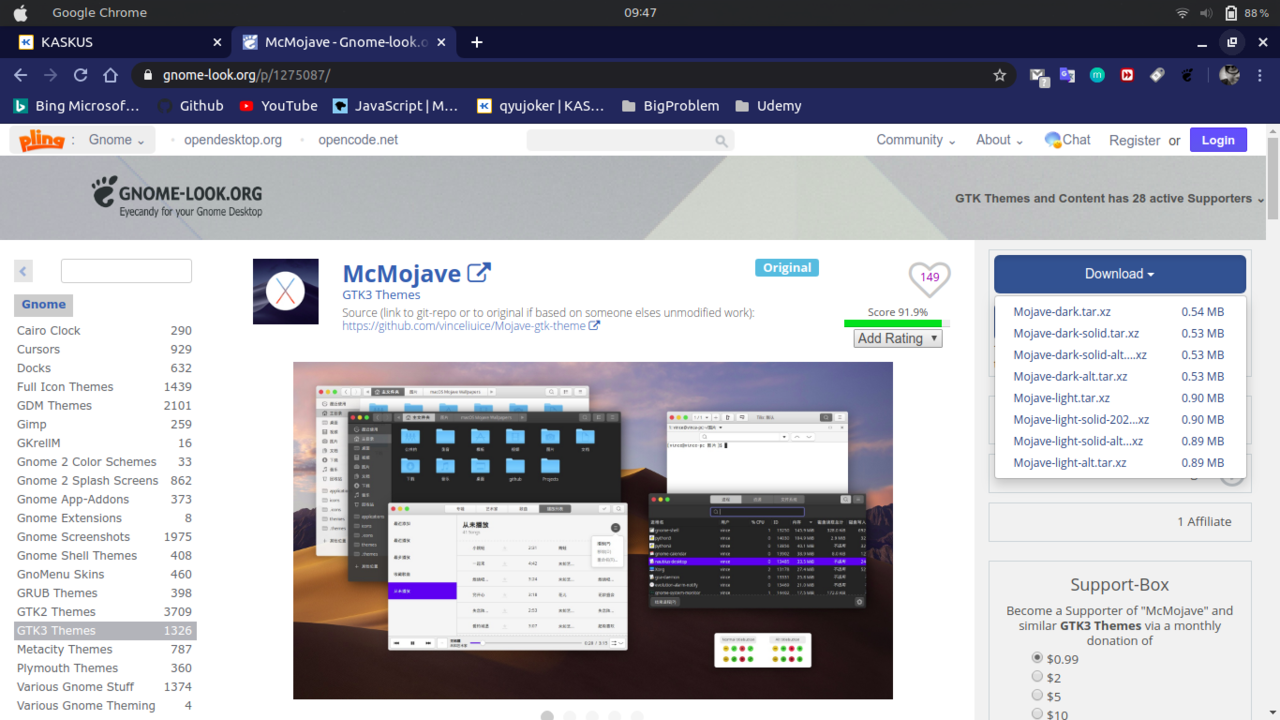Open the red fast-forward extension icon

pos(1127,75)
